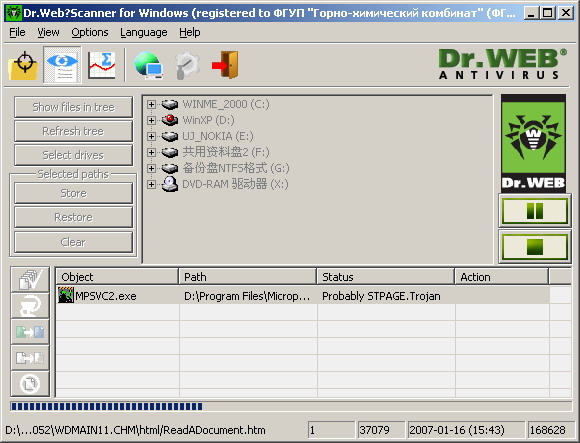
Task: Click the DVD-RAM (X:) disc icon
Action: point(170,184)
